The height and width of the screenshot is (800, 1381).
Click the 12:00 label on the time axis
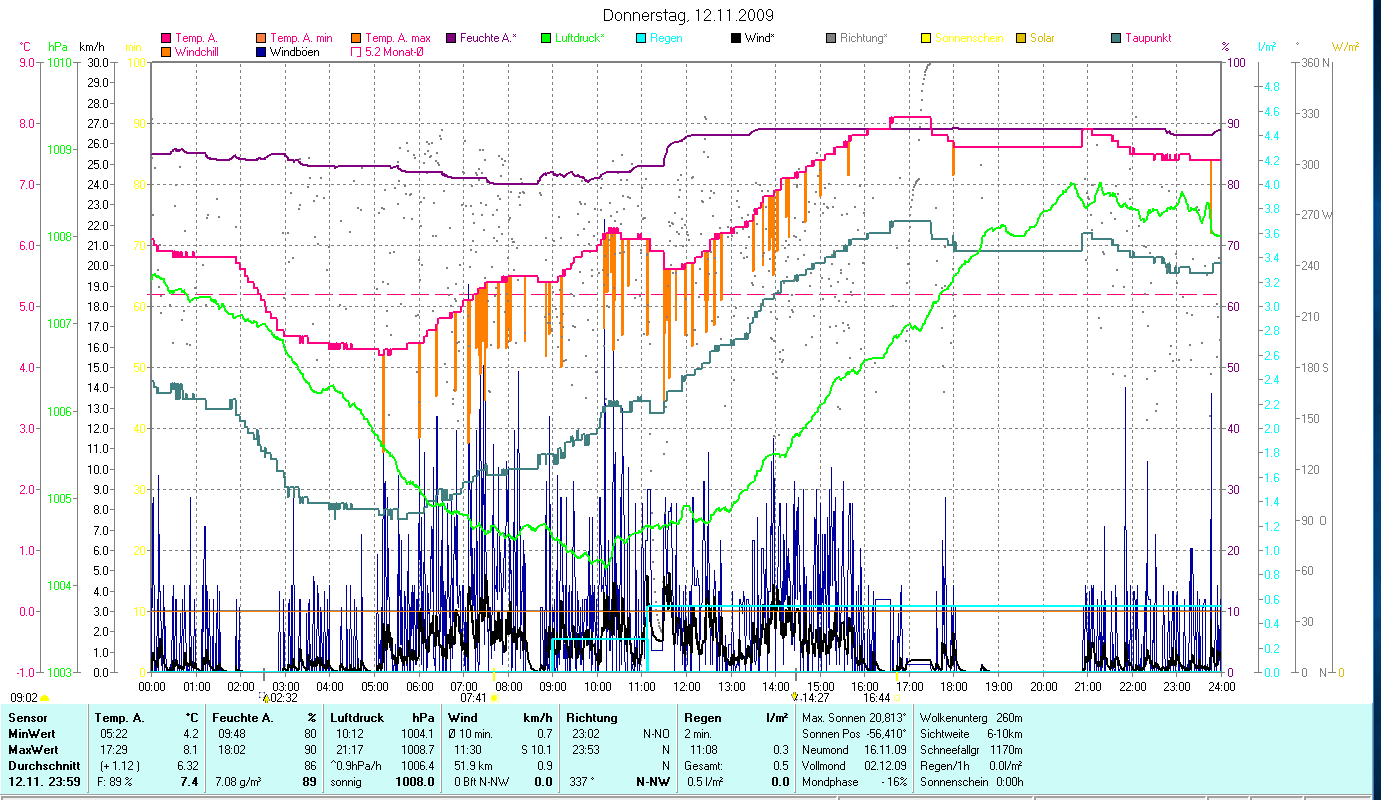coord(687,686)
